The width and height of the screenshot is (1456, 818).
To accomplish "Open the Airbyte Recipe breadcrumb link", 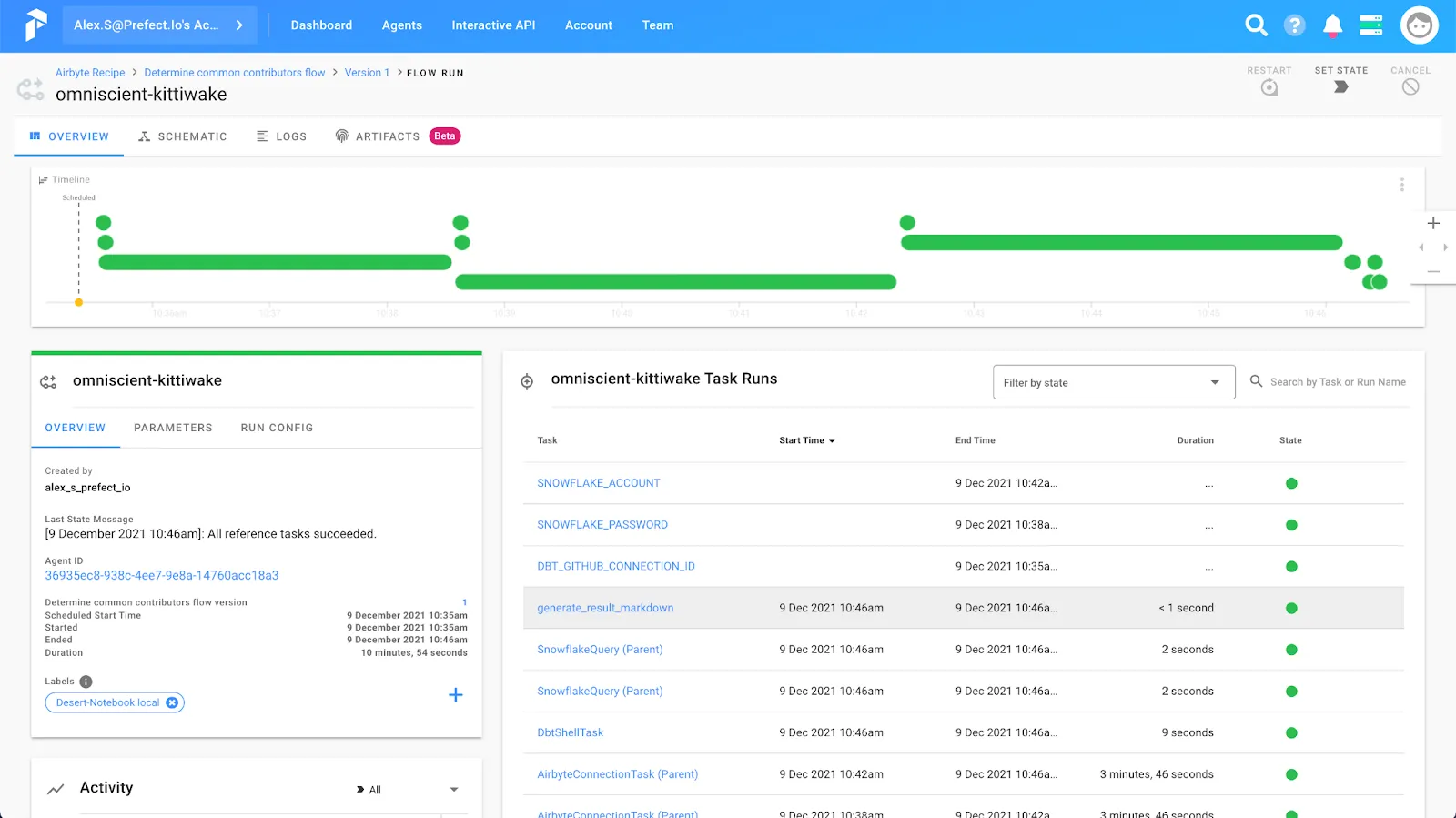I will click(90, 73).
